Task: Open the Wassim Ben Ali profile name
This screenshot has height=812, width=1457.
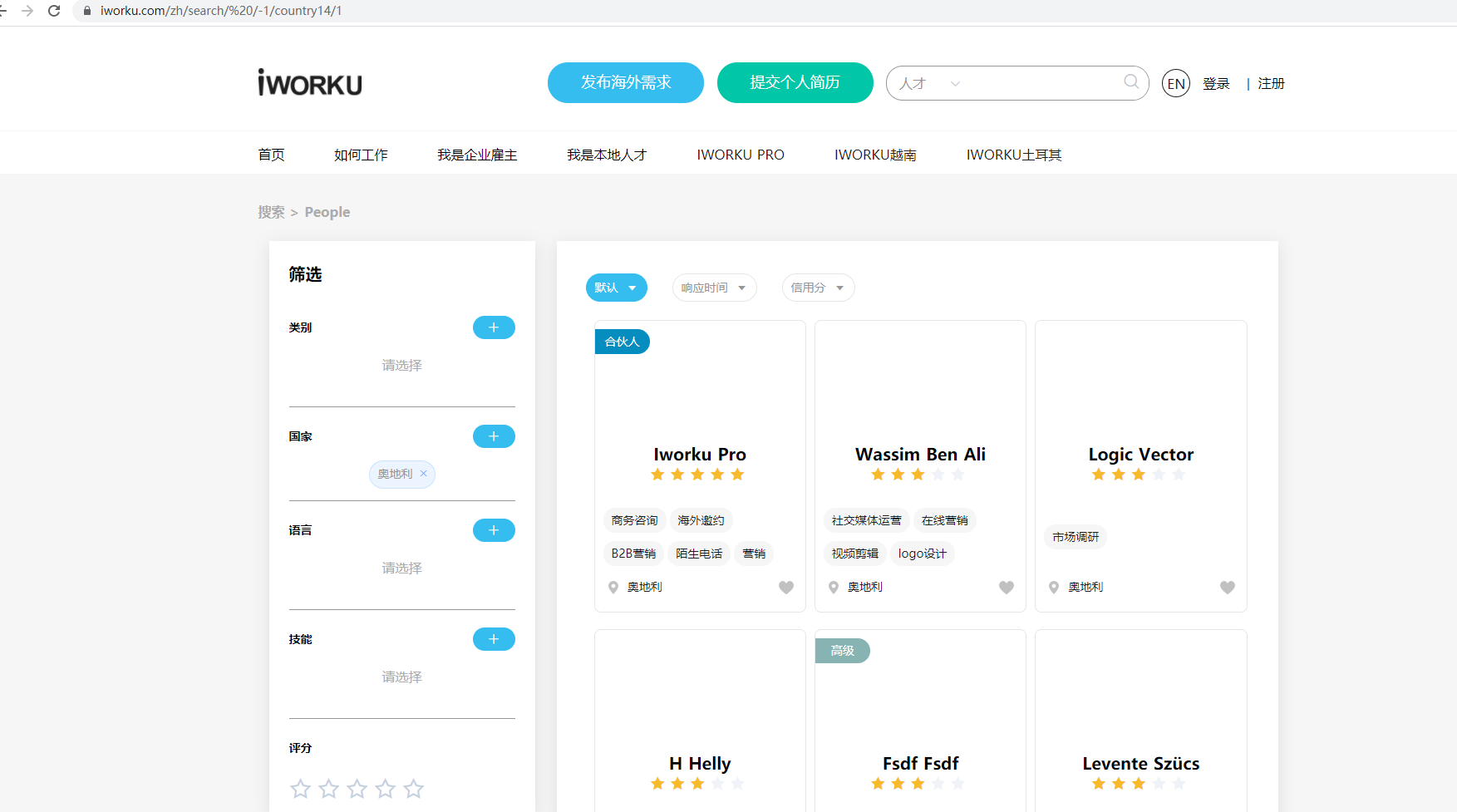Action: click(x=920, y=455)
